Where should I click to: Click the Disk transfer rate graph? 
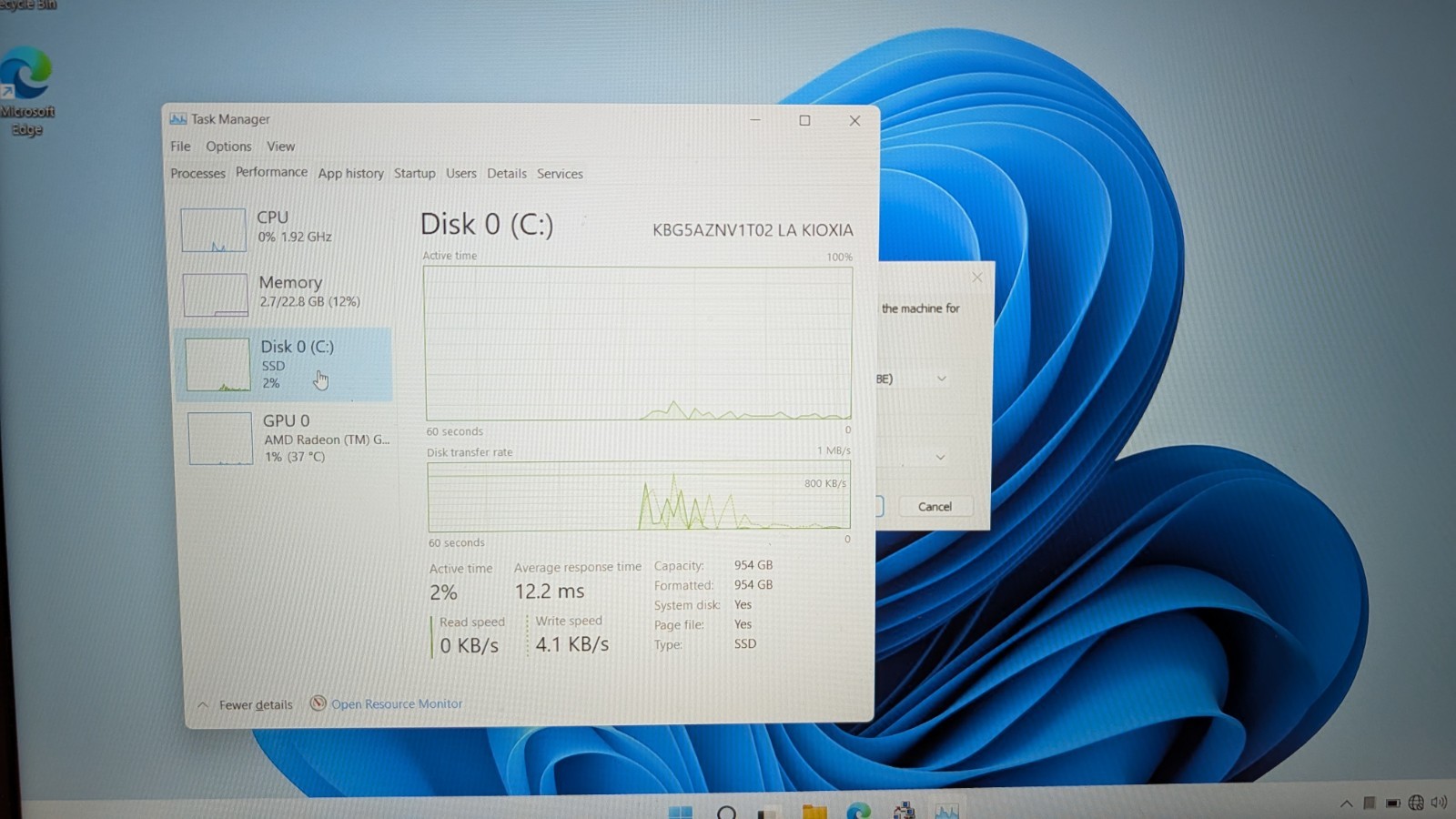(x=639, y=496)
